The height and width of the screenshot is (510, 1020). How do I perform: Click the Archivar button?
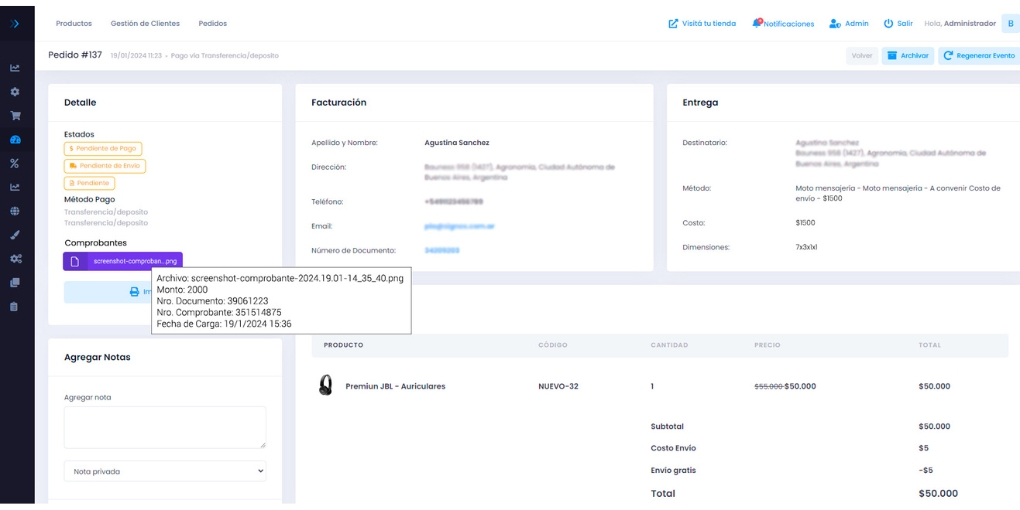click(907, 56)
